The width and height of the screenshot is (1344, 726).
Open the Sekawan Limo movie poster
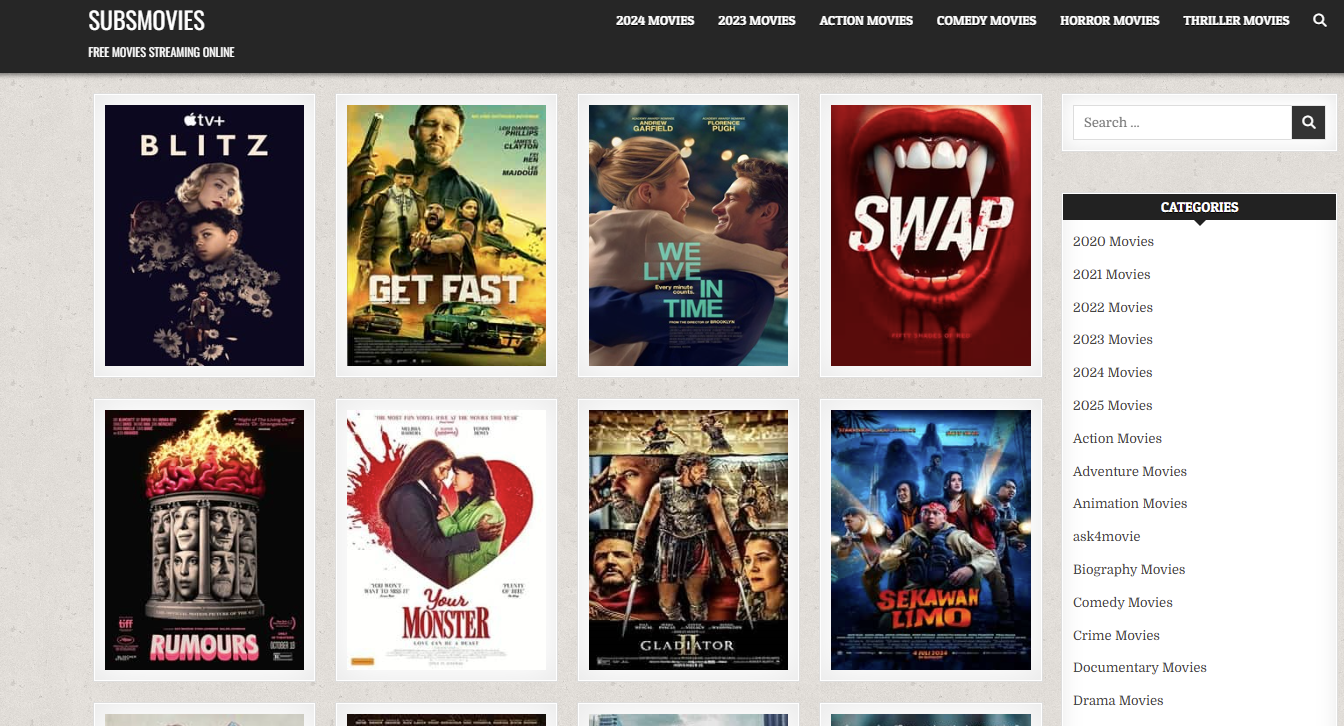click(930, 540)
